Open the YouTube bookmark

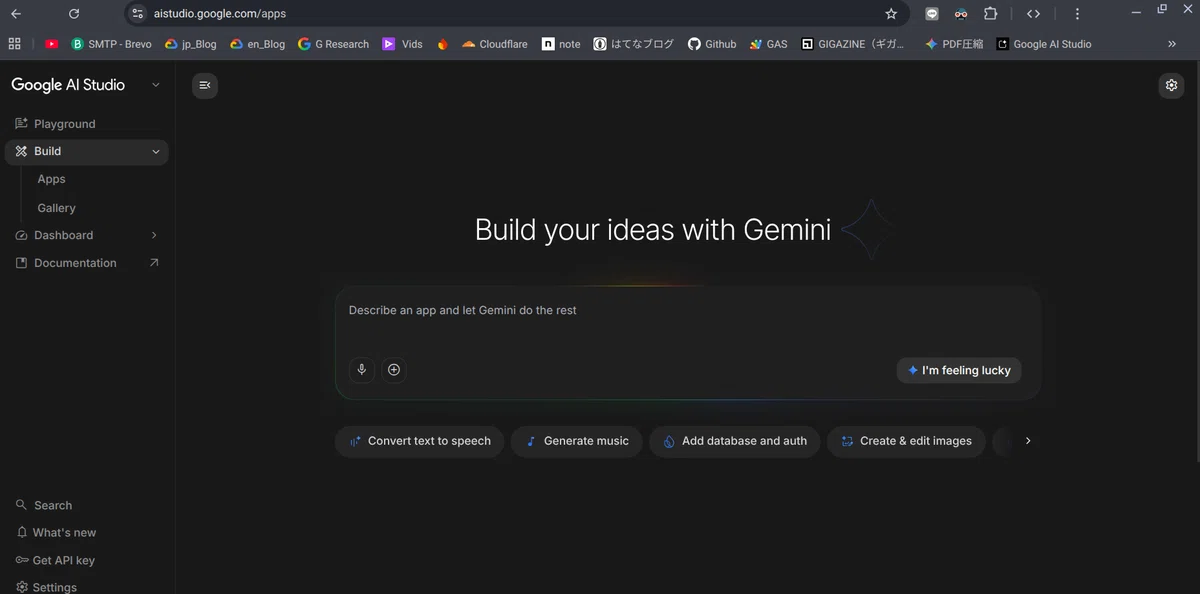52,44
